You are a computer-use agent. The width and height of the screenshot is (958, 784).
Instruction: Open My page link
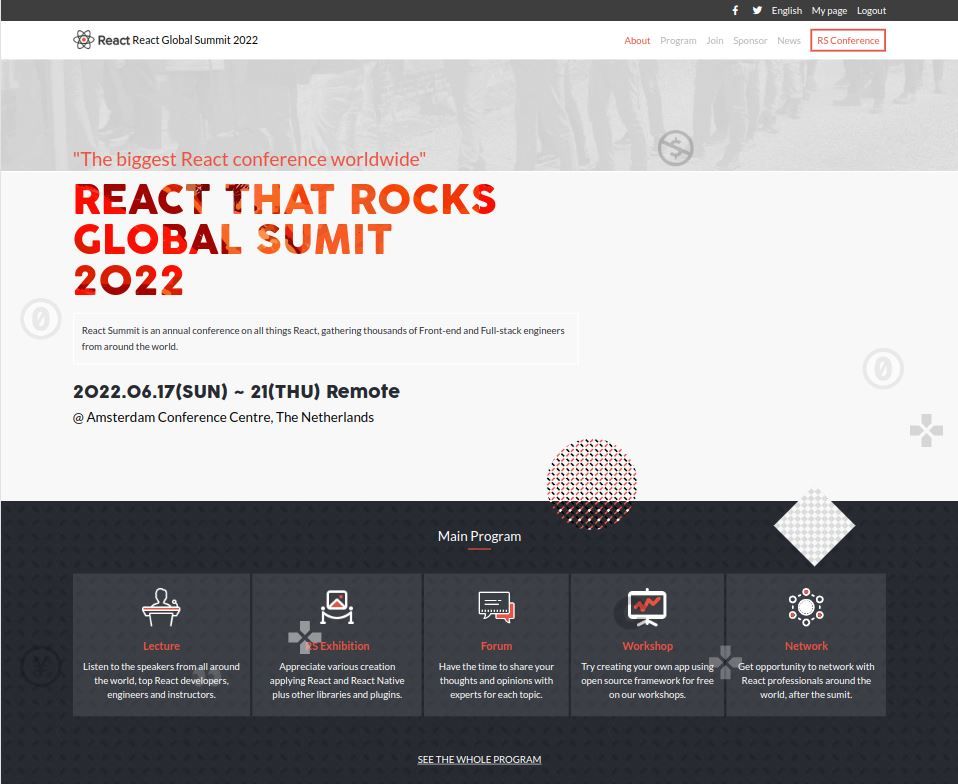coord(829,10)
